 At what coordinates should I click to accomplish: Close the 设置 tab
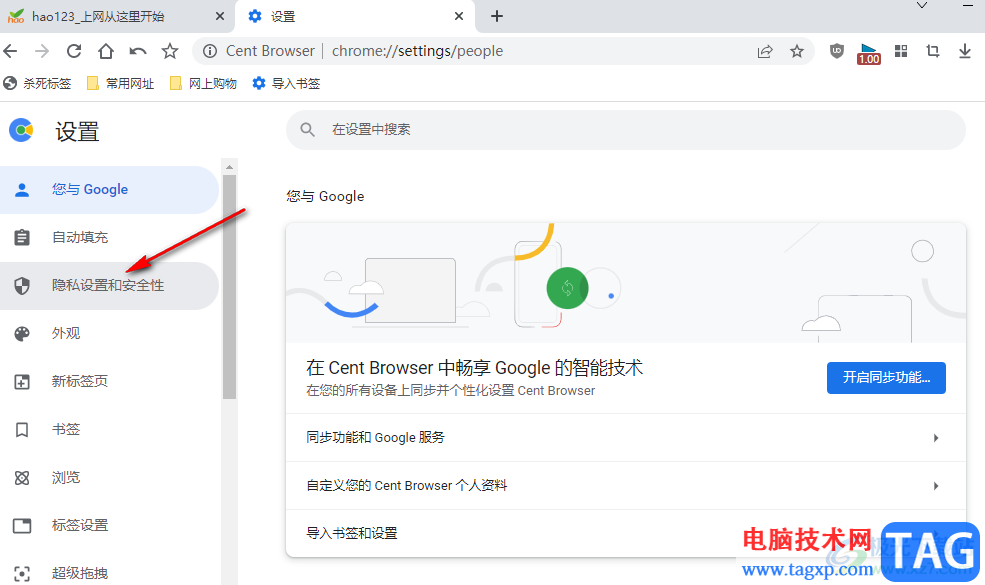(x=459, y=16)
